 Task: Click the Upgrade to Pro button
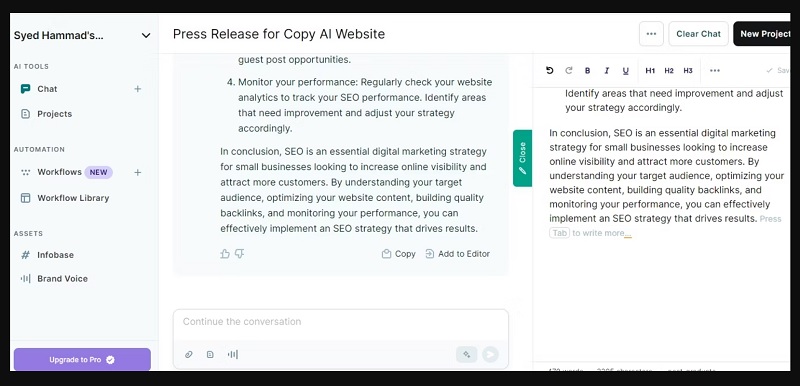pyautogui.click(x=82, y=359)
